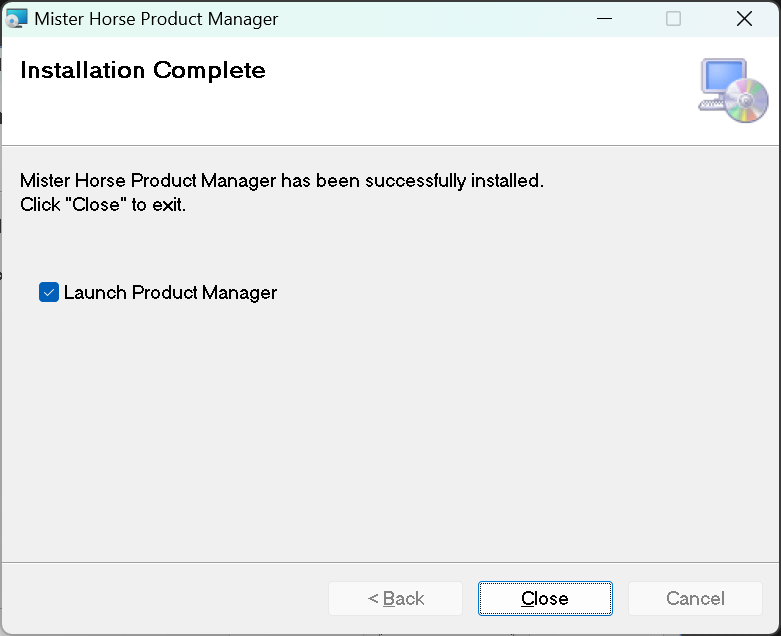781x636 pixels.
Task: Minimize the installer window
Action: [604, 18]
